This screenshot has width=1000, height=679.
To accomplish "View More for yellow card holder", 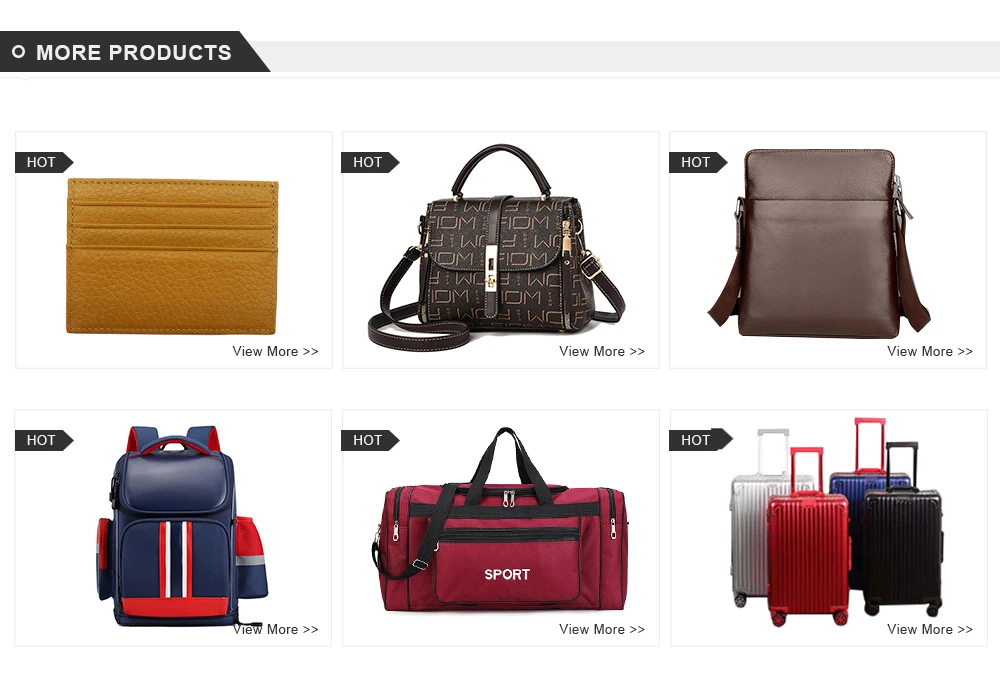I will [276, 351].
